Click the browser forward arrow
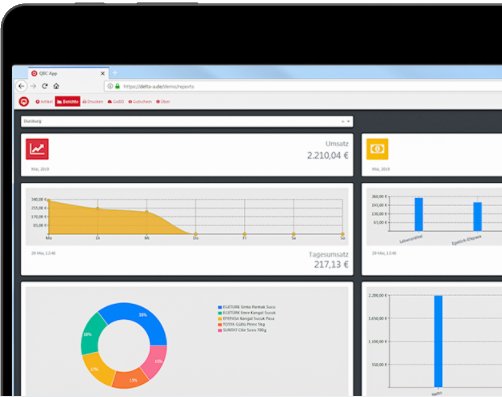The width and height of the screenshot is (502, 397). pyautogui.click(x=33, y=86)
